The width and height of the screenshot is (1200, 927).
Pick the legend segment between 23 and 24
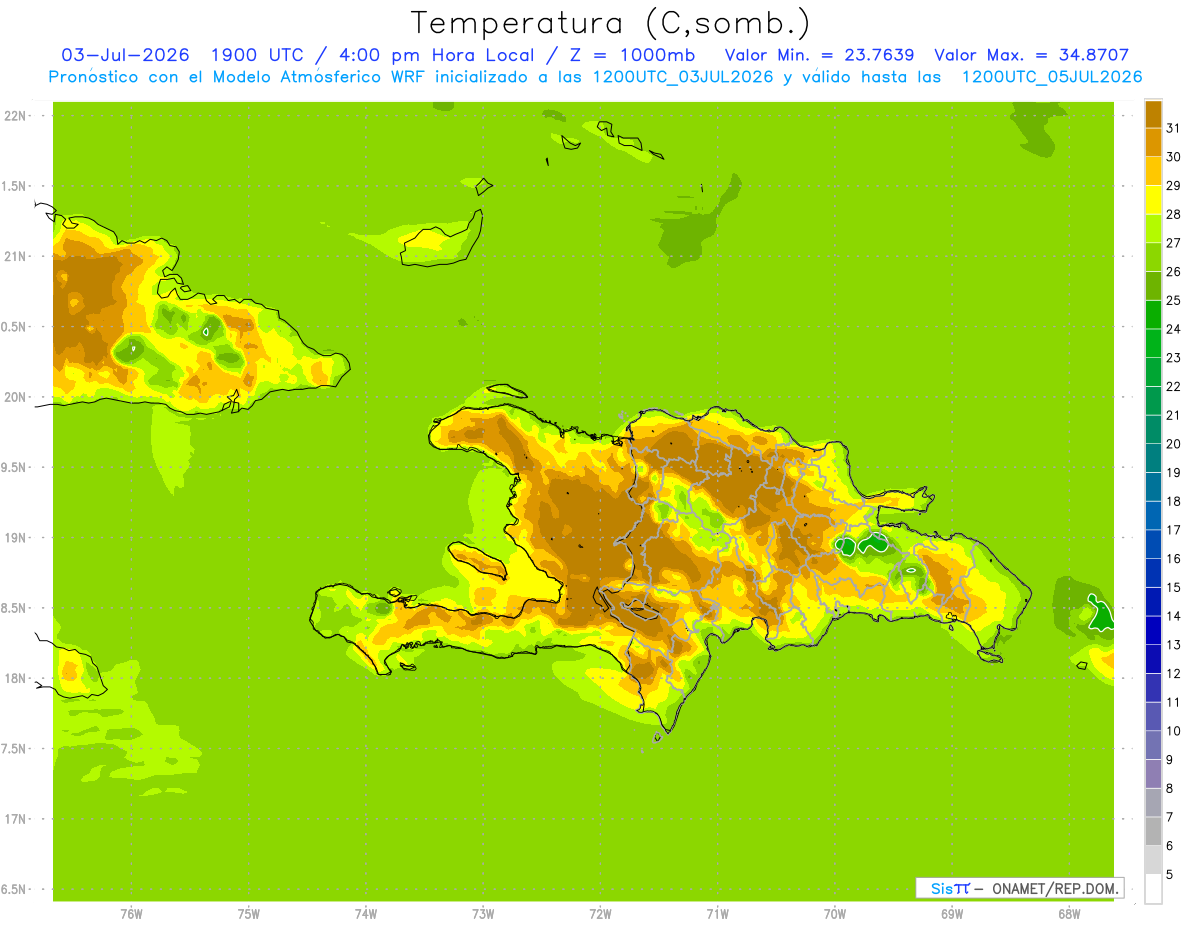pos(1153,343)
